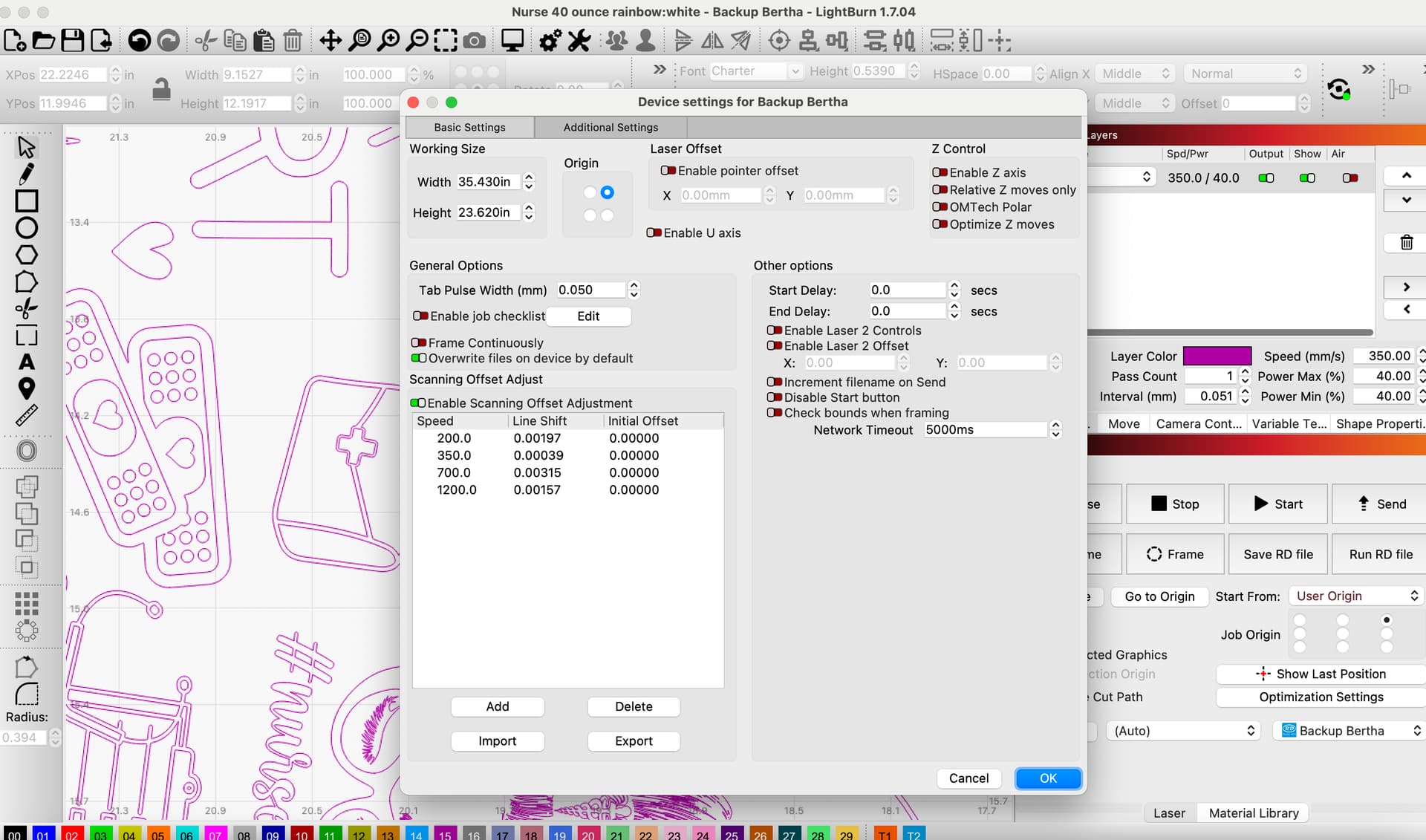Toggle Enable Z axis switch
This screenshot has height=840, width=1426.
940,172
